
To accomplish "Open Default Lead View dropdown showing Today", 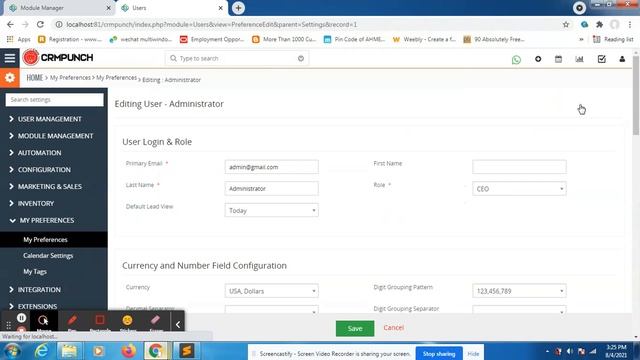I will click(x=271, y=210).
